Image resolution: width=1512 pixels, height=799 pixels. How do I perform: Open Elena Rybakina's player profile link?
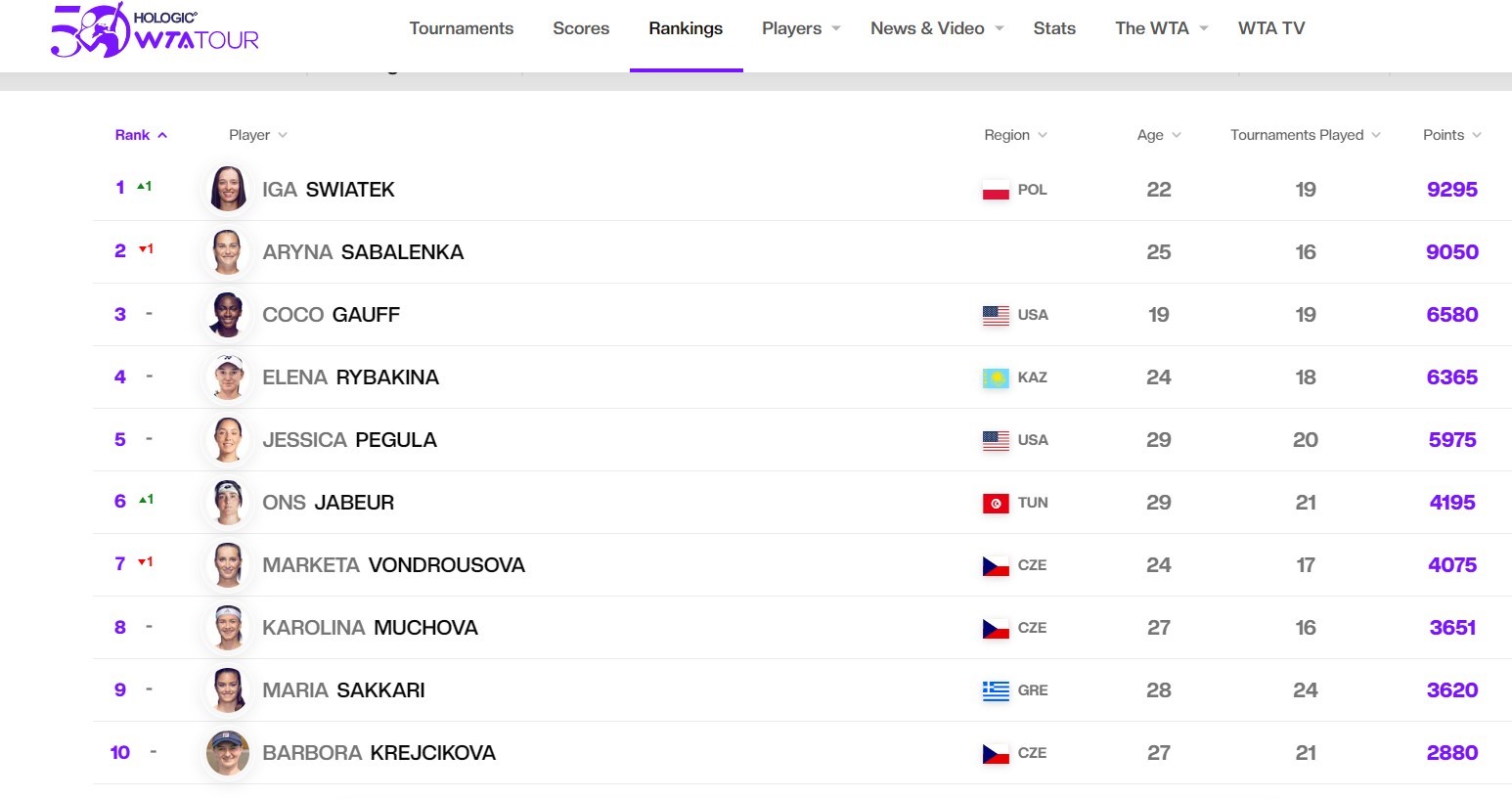[x=350, y=377]
